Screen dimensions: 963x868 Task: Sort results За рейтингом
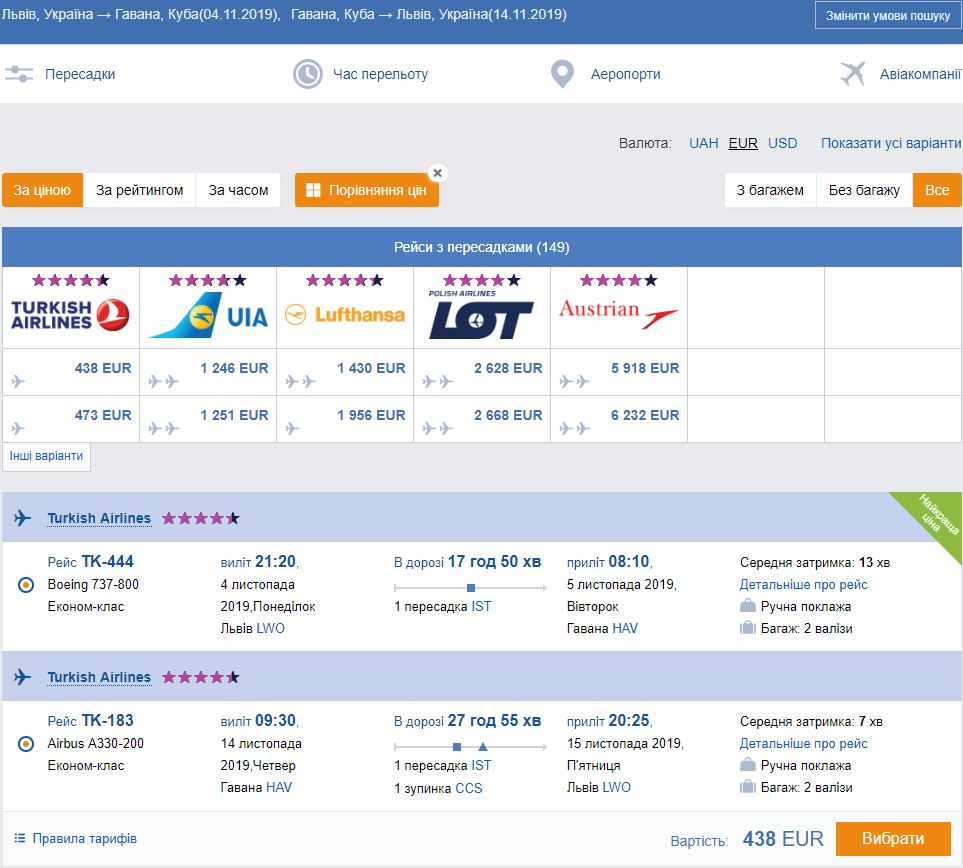click(x=139, y=190)
